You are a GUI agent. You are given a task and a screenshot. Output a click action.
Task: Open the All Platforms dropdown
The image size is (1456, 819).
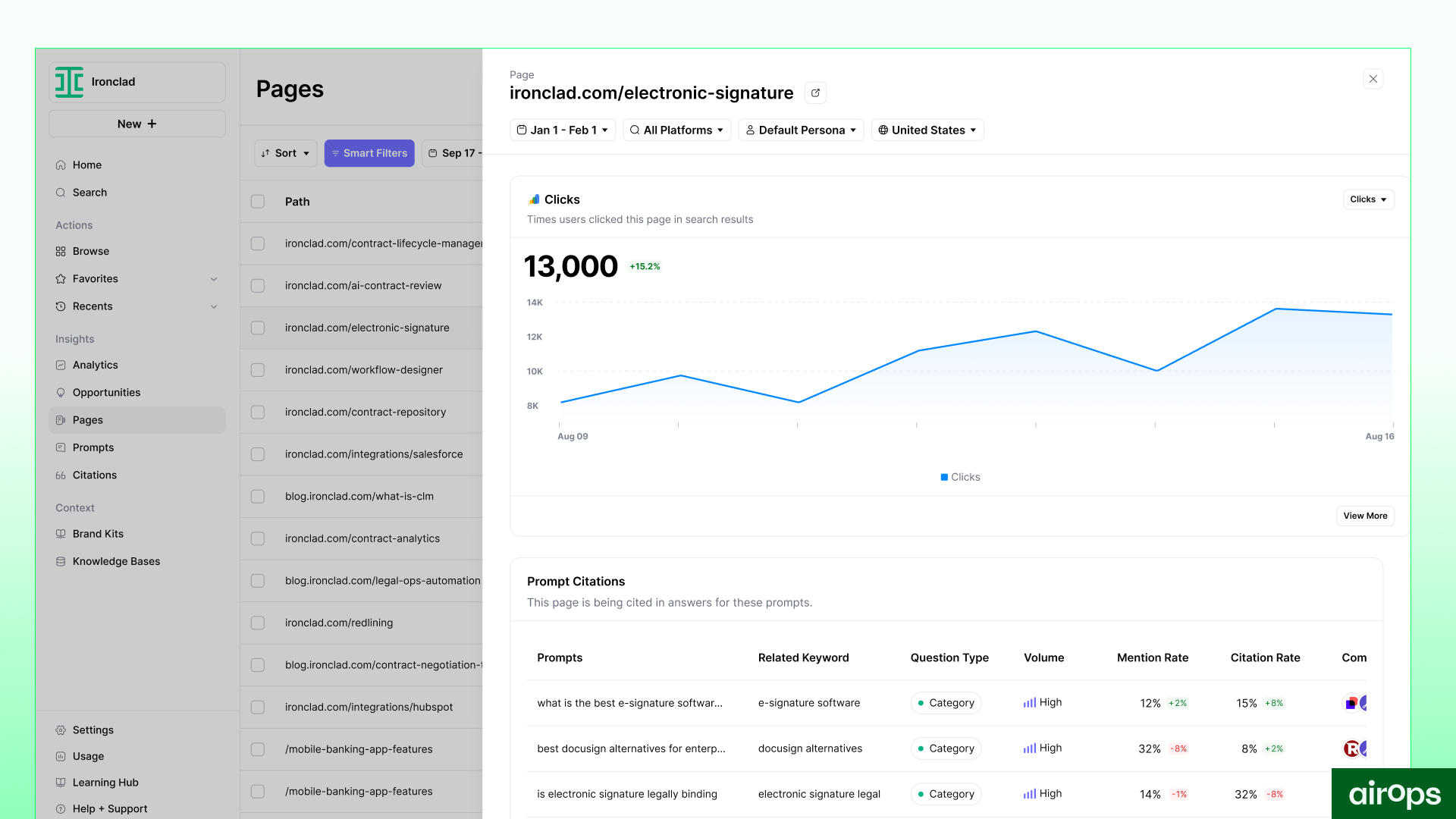[x=676, y=130]
